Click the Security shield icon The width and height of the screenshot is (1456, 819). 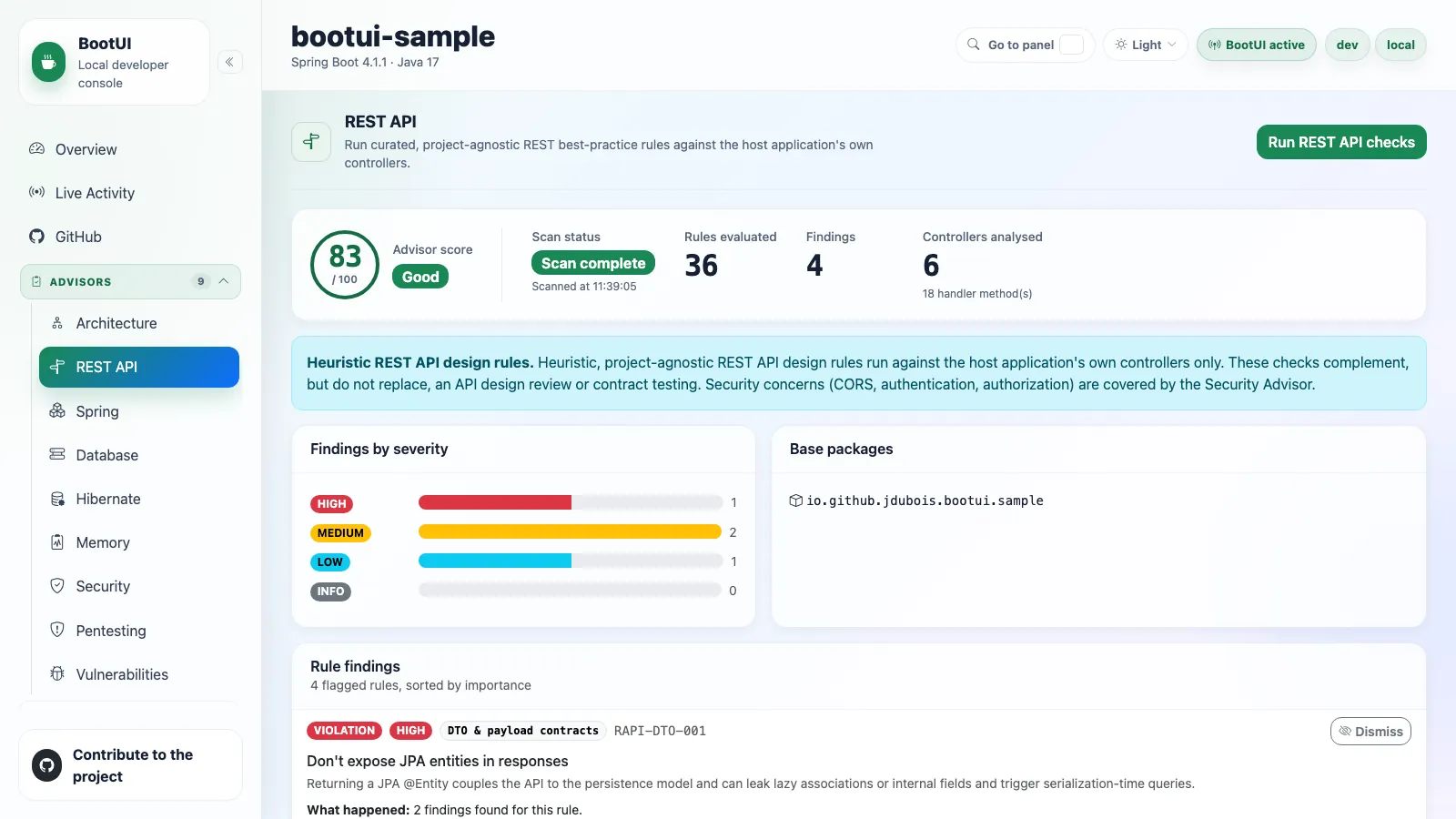click(x=57, y=586)
